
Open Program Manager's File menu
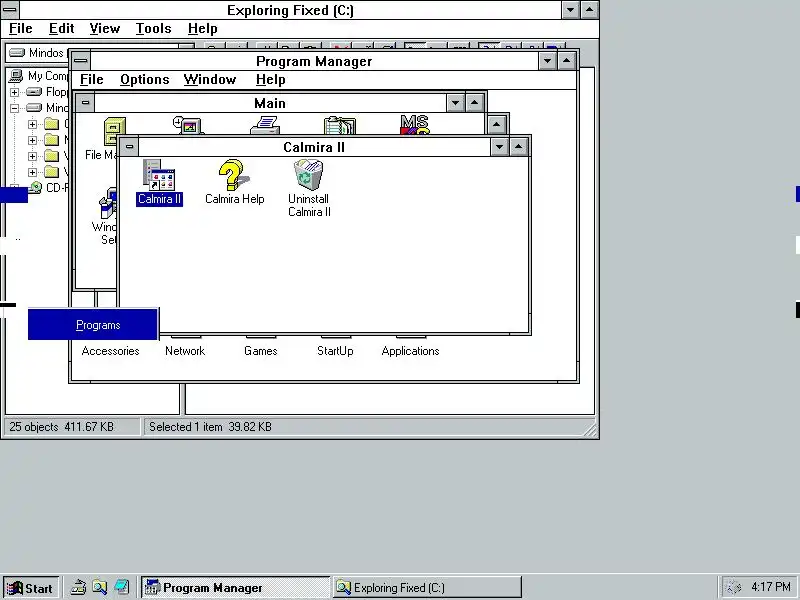click(x=92, y=80)
